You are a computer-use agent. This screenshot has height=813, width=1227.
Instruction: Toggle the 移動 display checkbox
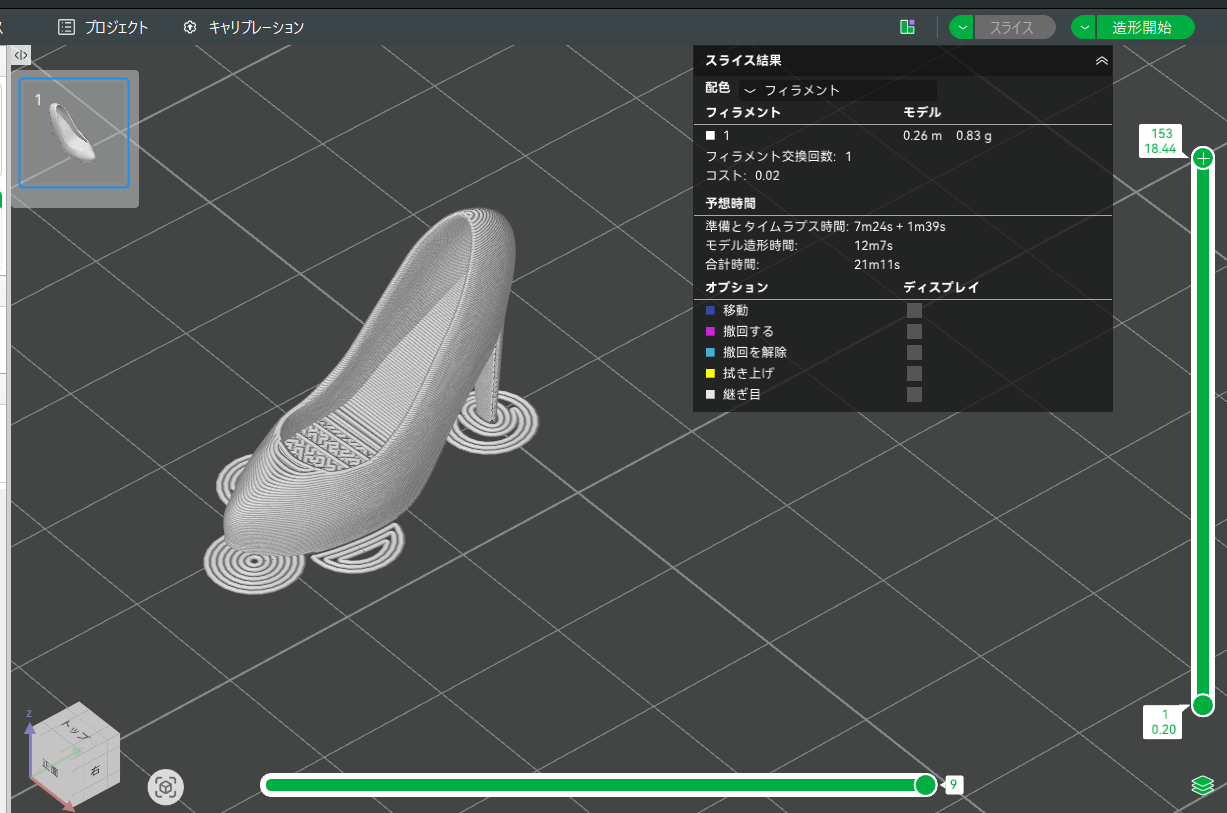pyautogui.click(x=914, y=310)
